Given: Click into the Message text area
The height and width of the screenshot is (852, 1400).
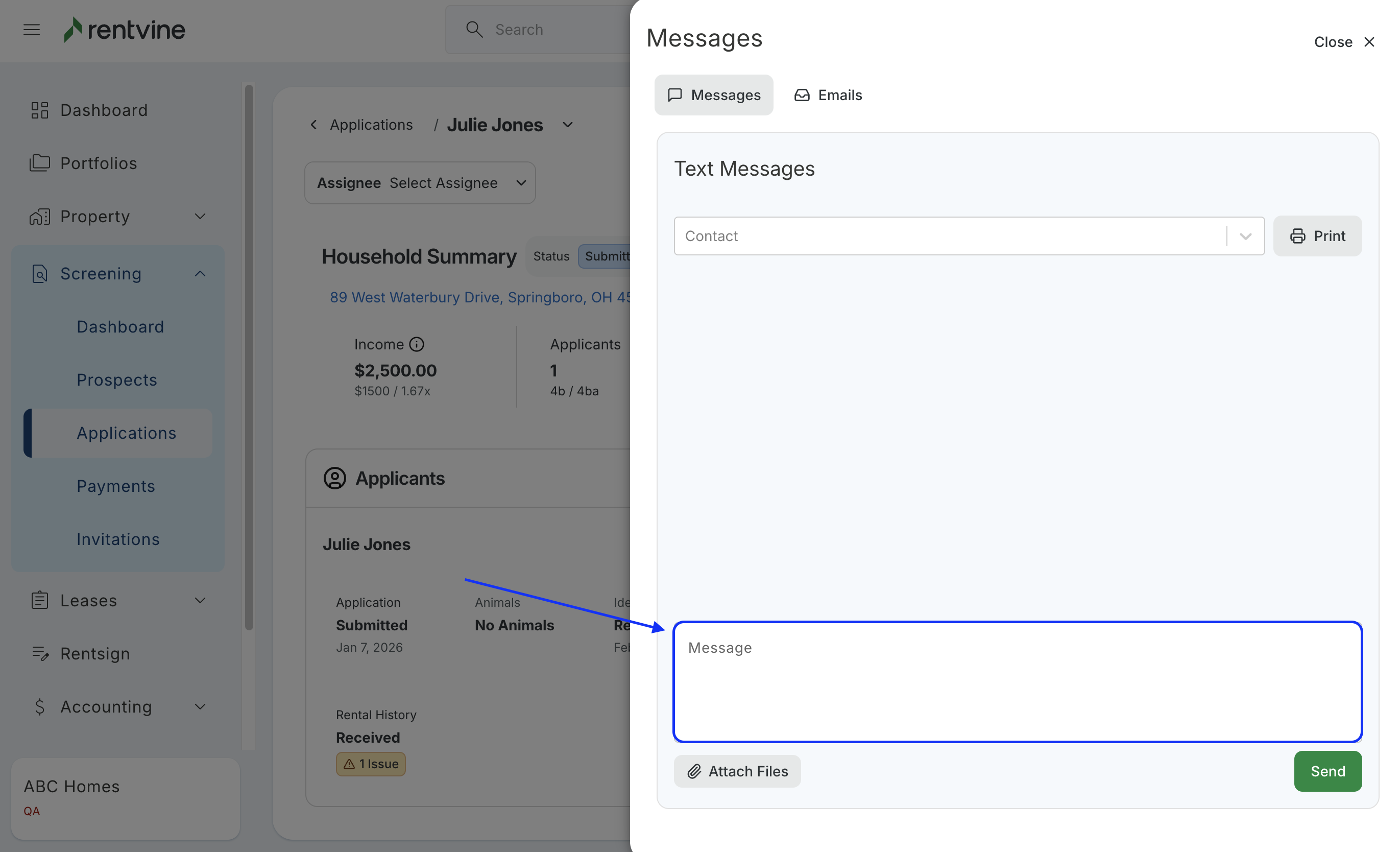Looking at the screenshot, I should click(x=1017, y=682).
